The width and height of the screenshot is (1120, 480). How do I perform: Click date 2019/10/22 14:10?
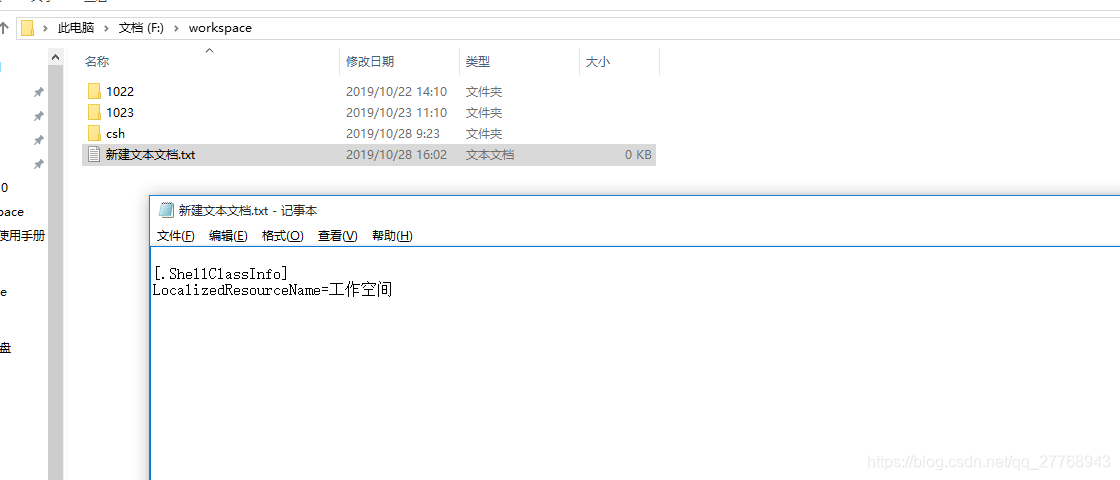click(396, 91)
